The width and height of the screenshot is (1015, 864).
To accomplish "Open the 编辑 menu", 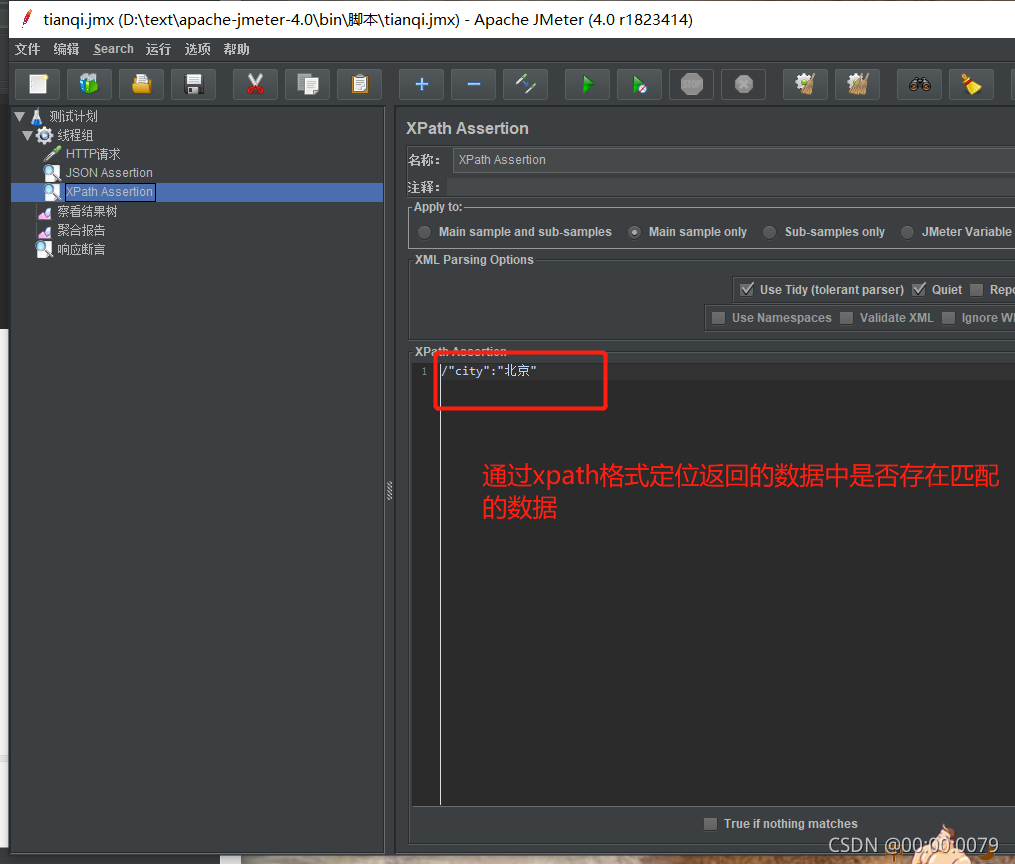I will coord(66,49).
